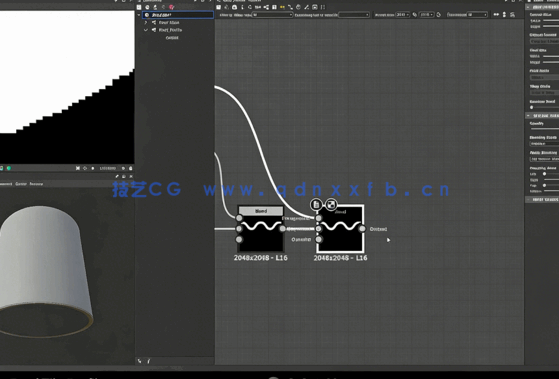Open the Alpha Blending dropdown

coord(544,159)
